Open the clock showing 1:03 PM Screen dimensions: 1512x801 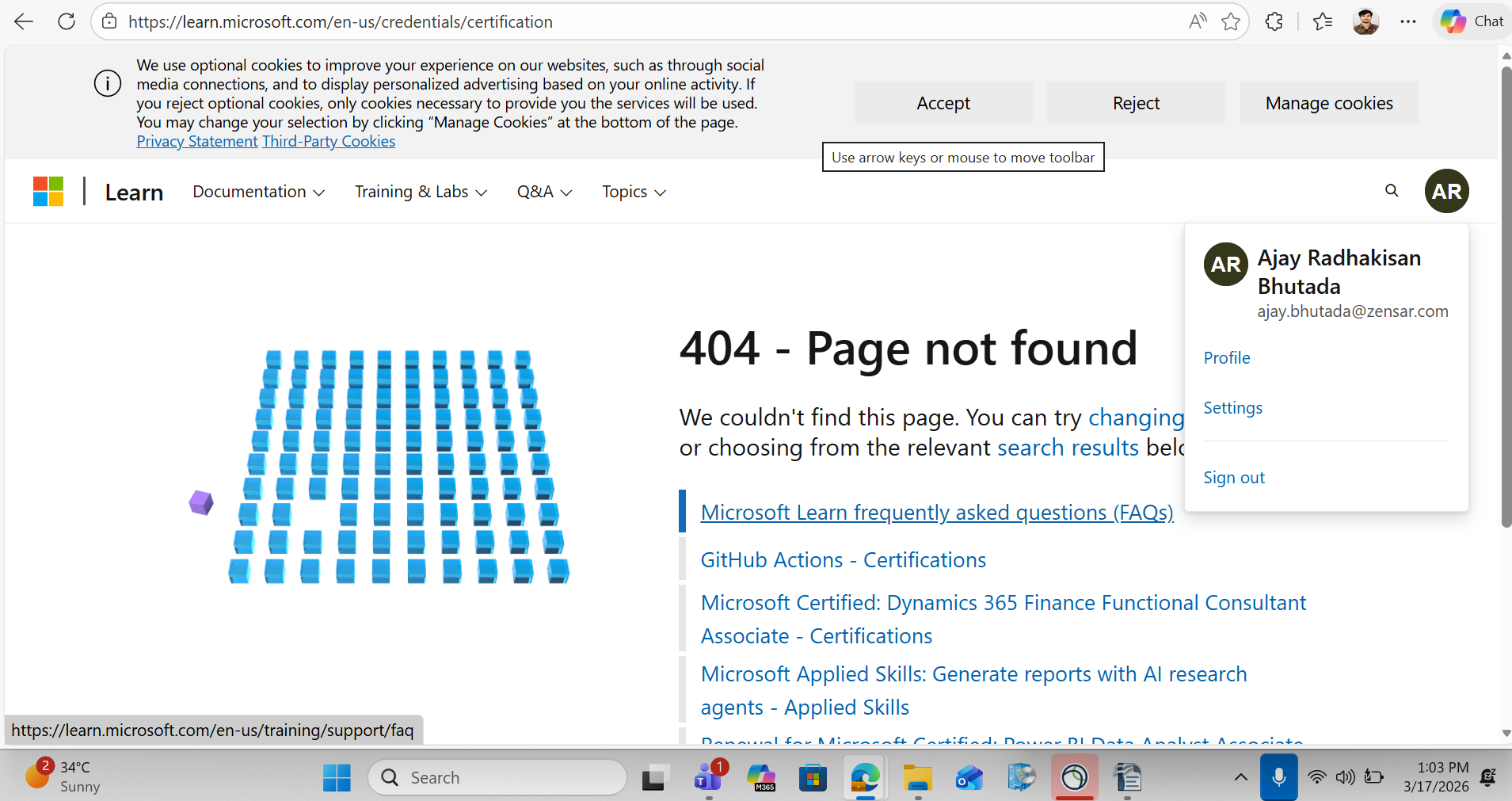1435,777
